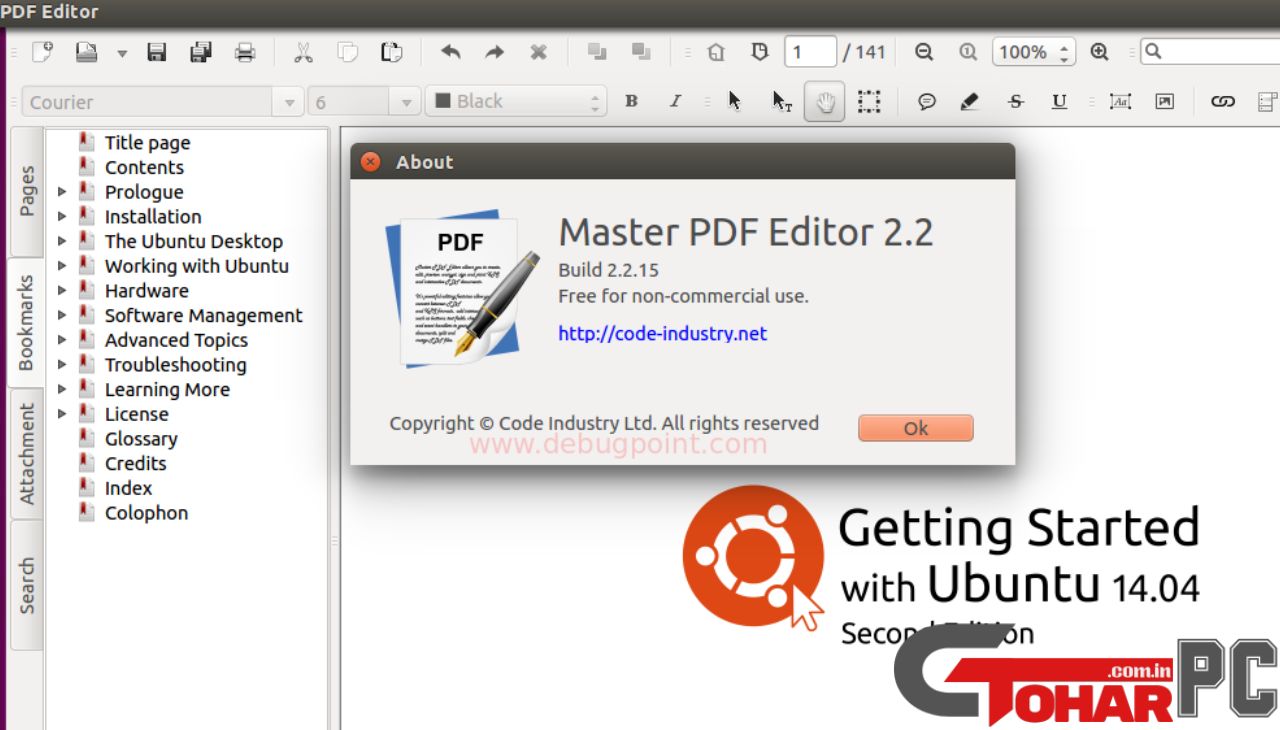Viewport: 1280px width, 730px height.
Task: Click the Insert Image tool icon
Action: click(1164, 101)
